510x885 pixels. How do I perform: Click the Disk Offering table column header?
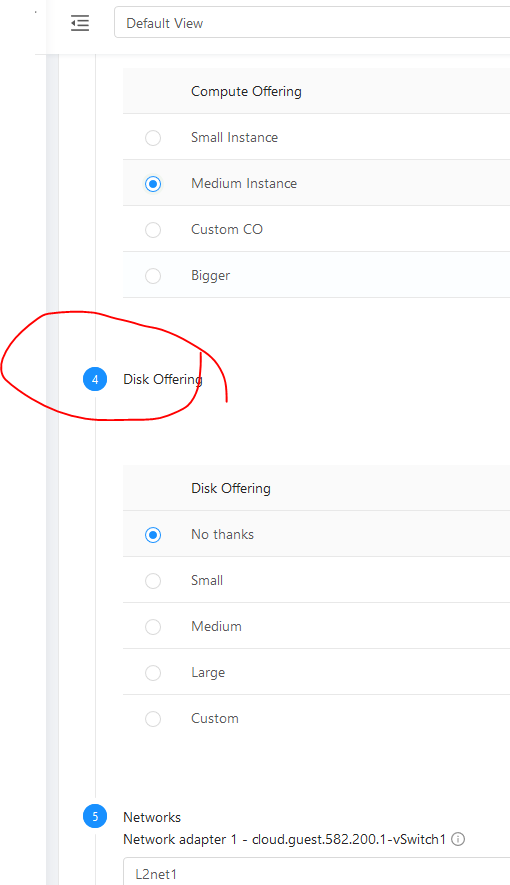tap(231, 488)
